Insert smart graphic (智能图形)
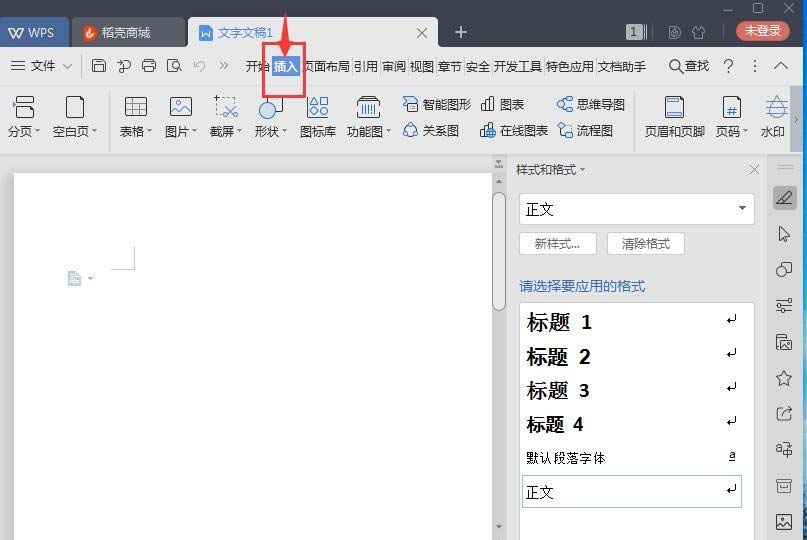This screenshot has height=540, width=807. 436,104
